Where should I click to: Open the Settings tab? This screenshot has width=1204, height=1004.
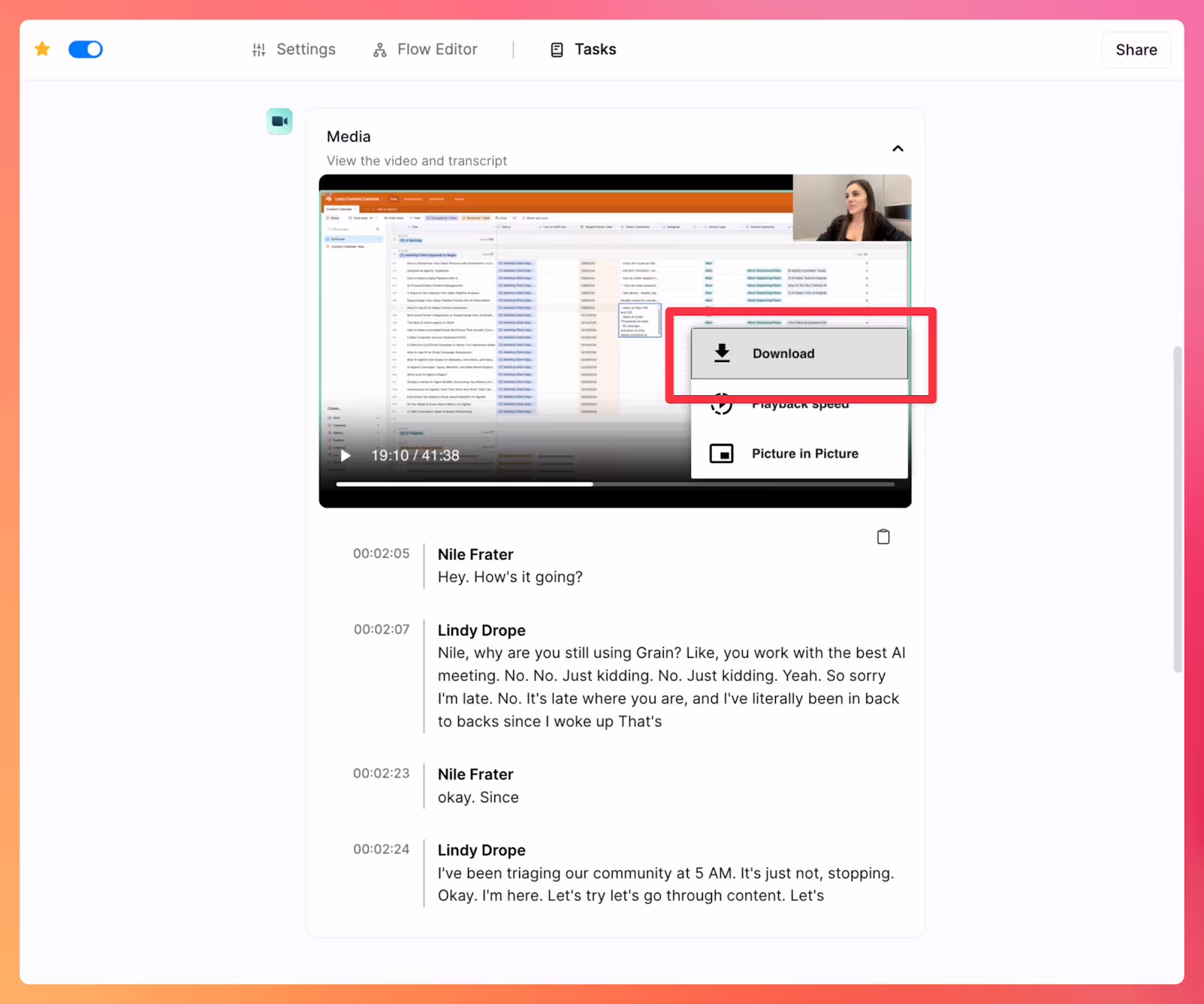pos(293,50)
